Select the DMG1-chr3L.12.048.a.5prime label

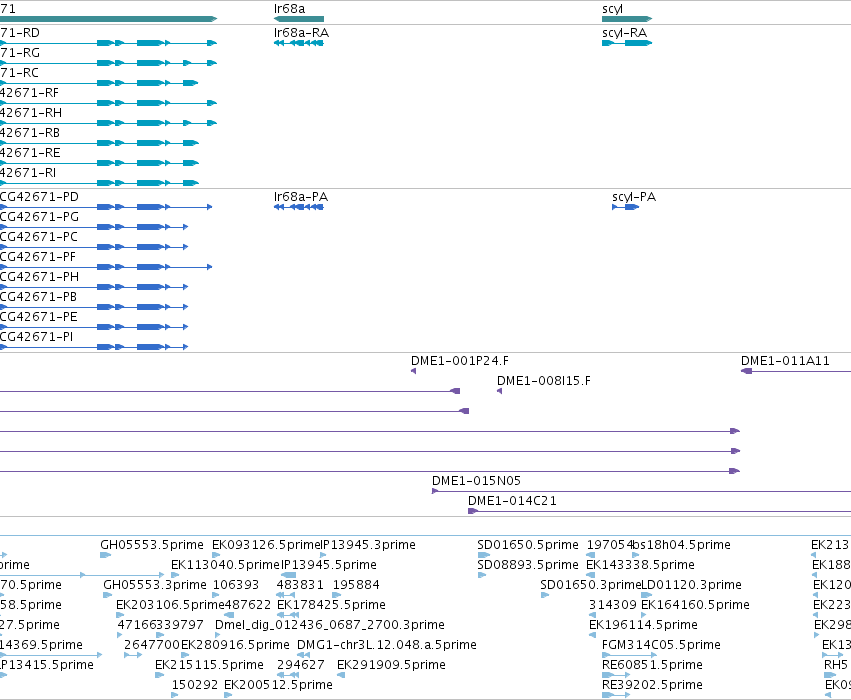(x=387, y=645)
